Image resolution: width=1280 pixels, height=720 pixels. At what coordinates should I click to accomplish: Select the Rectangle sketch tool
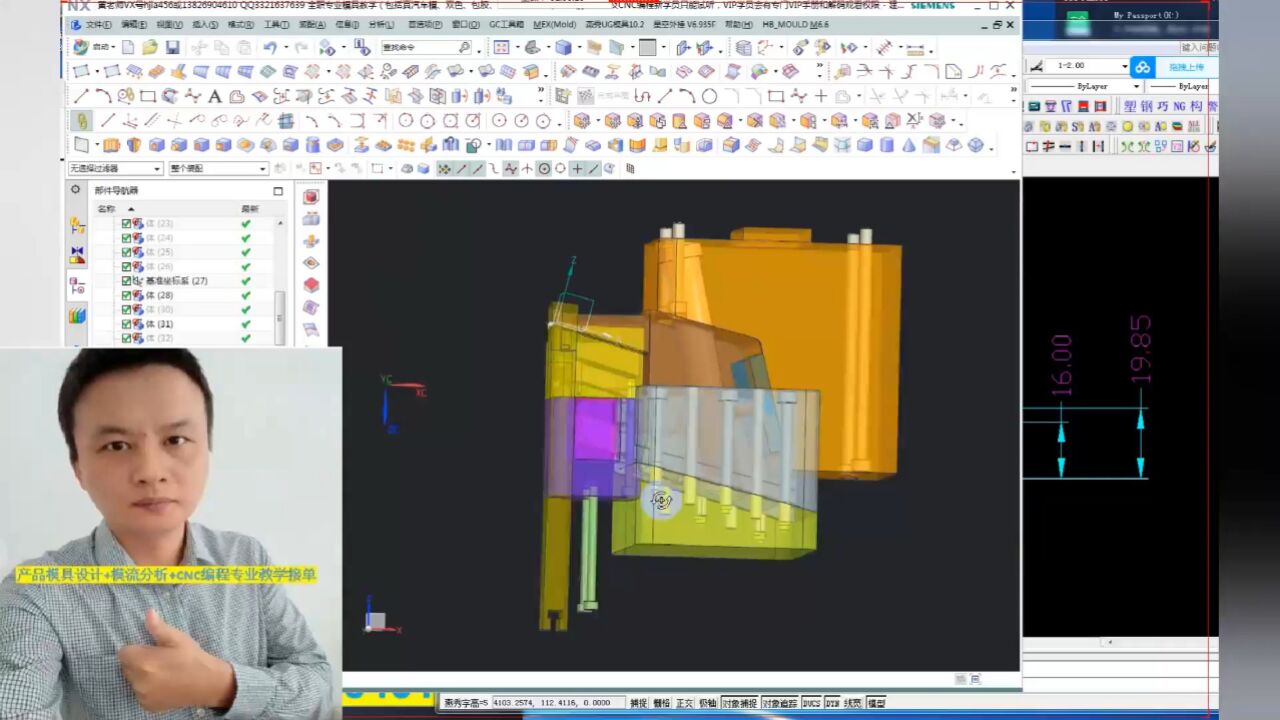148,96
